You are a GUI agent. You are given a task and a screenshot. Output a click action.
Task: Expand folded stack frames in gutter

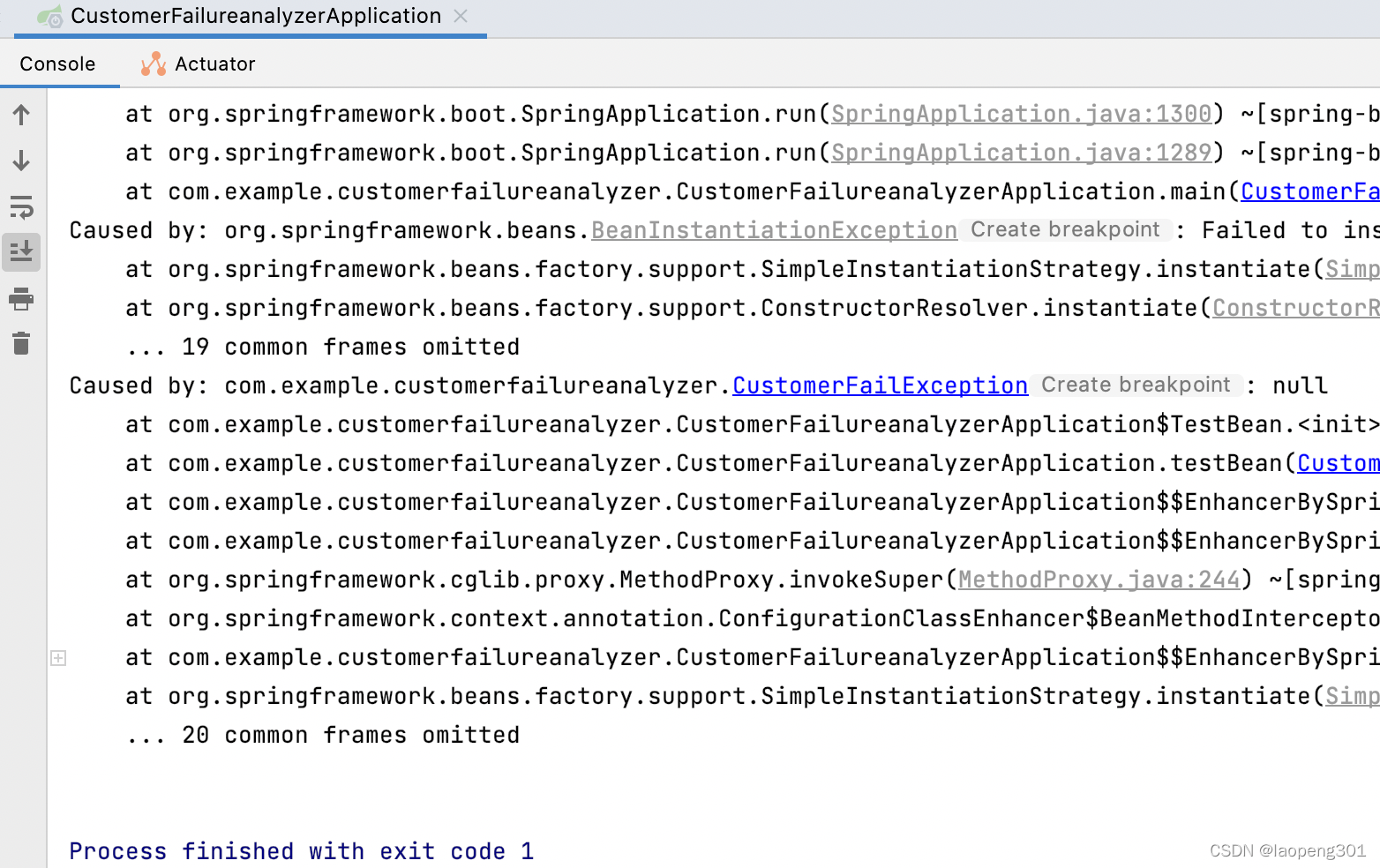coord(58,658)
